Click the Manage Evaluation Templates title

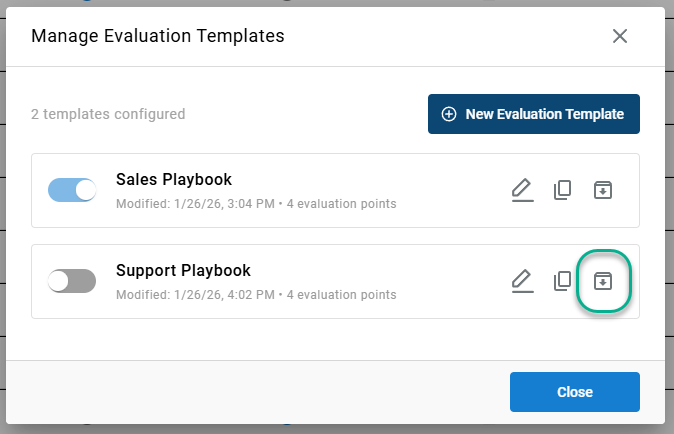click(158, 36)
